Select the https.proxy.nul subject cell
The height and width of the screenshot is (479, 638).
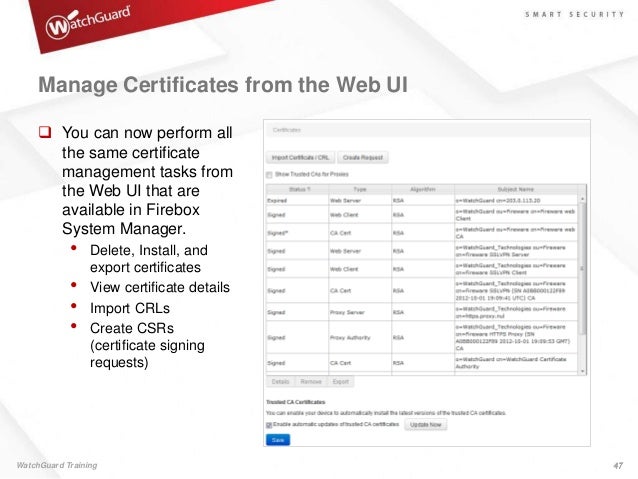(x=516, y=312)
